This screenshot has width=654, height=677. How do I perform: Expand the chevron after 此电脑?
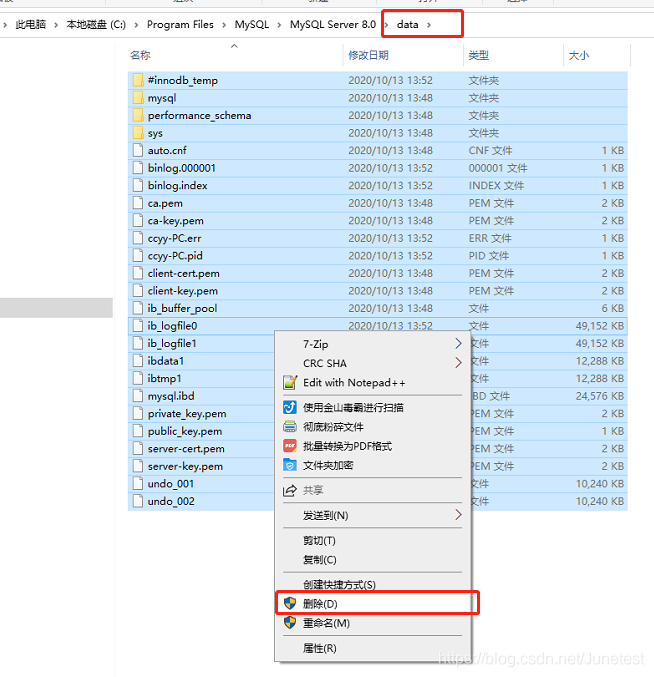(56, 25)
